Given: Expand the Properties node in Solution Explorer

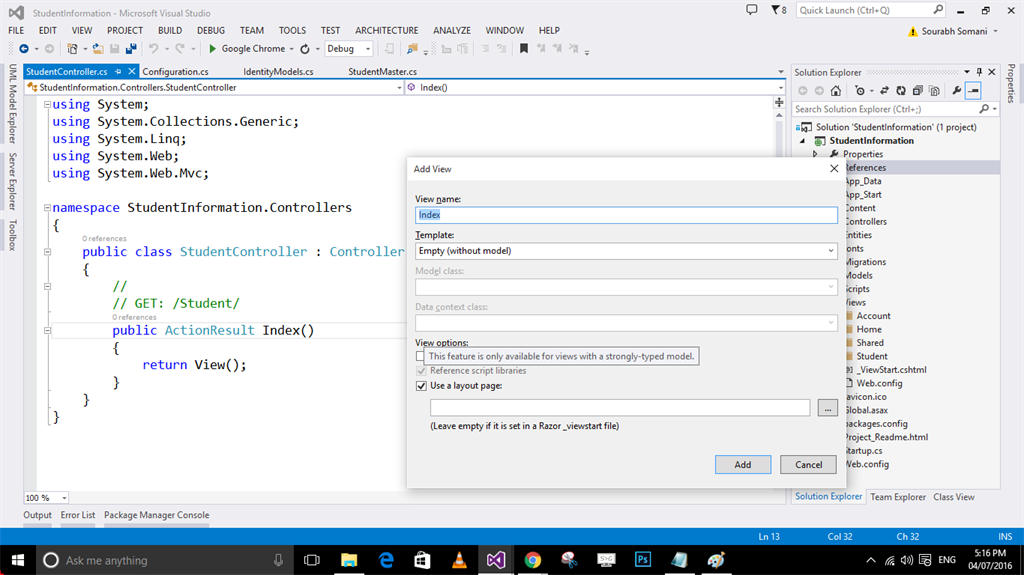Looking at the screenshot, I should click(815, 154).
